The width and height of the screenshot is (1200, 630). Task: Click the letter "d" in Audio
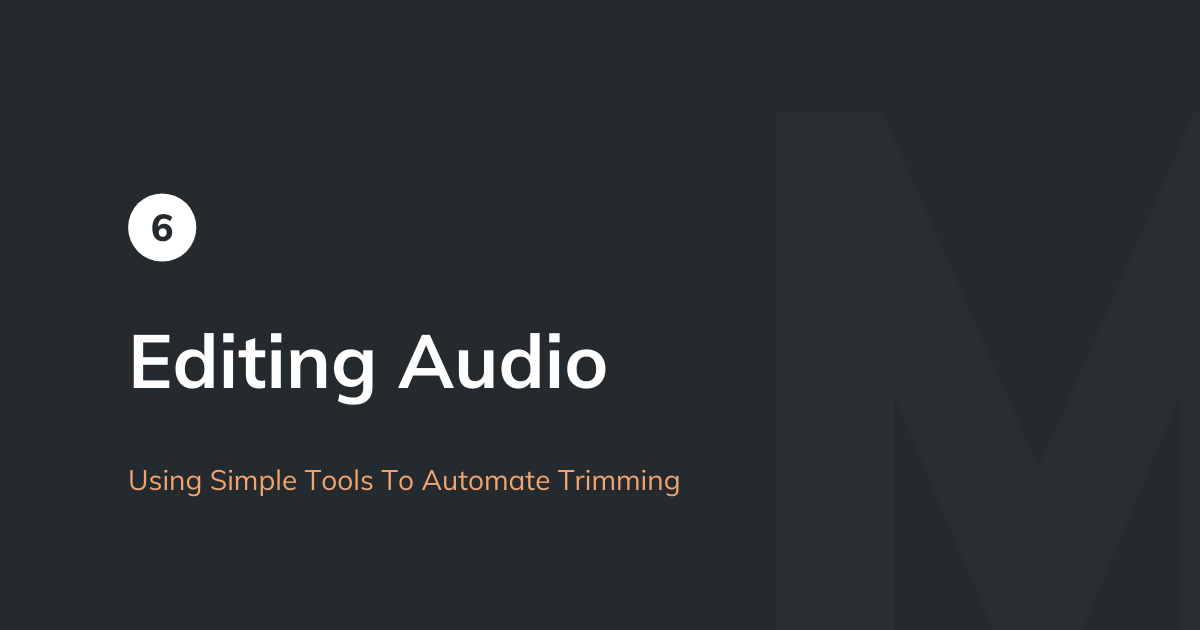point(520,361)
